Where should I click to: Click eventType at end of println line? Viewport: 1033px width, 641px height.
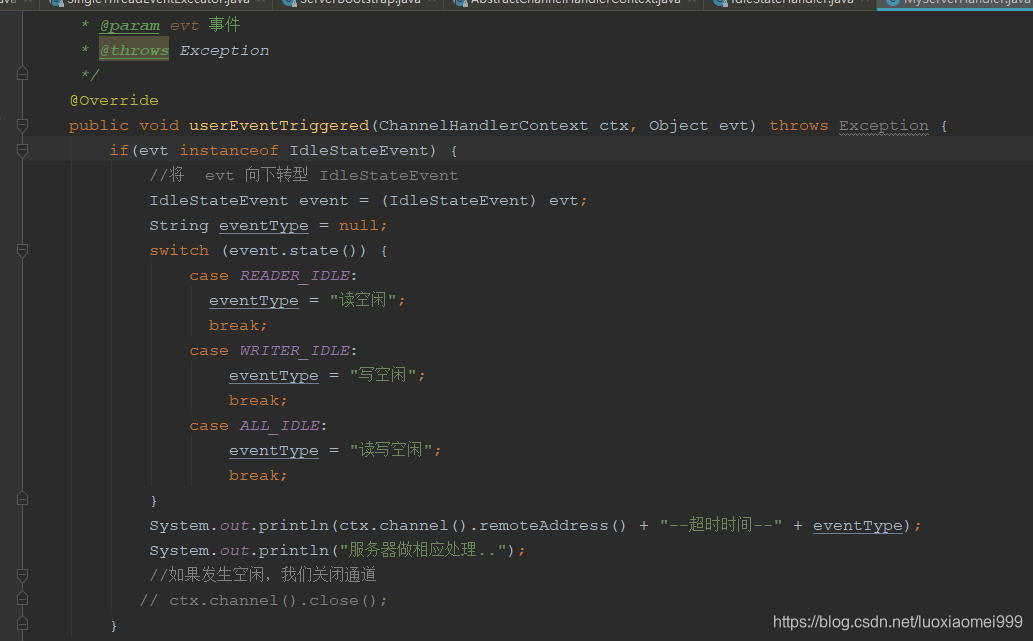pyautogui.click(x=857, y=526)
